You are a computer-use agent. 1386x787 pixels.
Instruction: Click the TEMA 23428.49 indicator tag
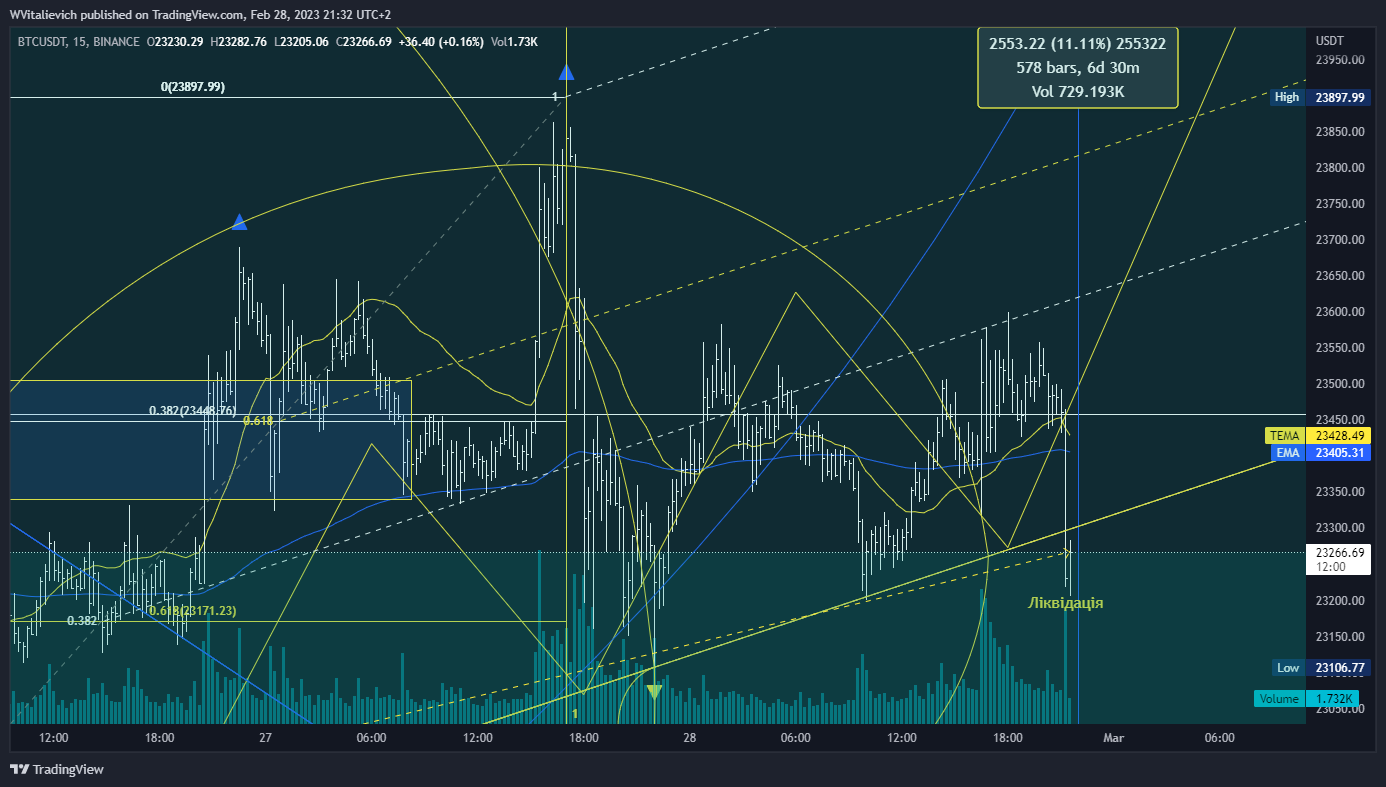1318,436
